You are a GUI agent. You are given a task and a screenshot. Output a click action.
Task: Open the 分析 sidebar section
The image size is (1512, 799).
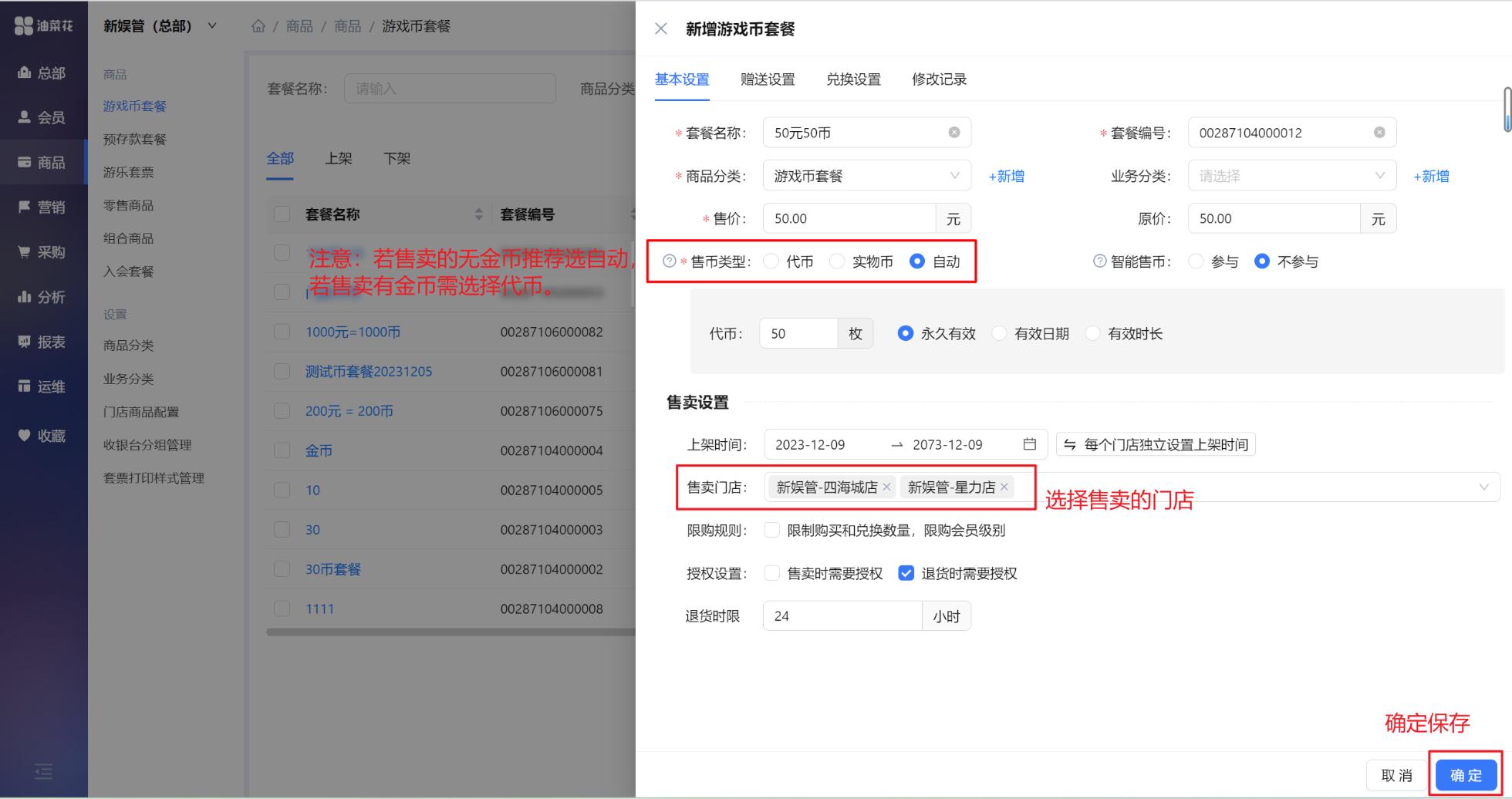click(42, 296)
